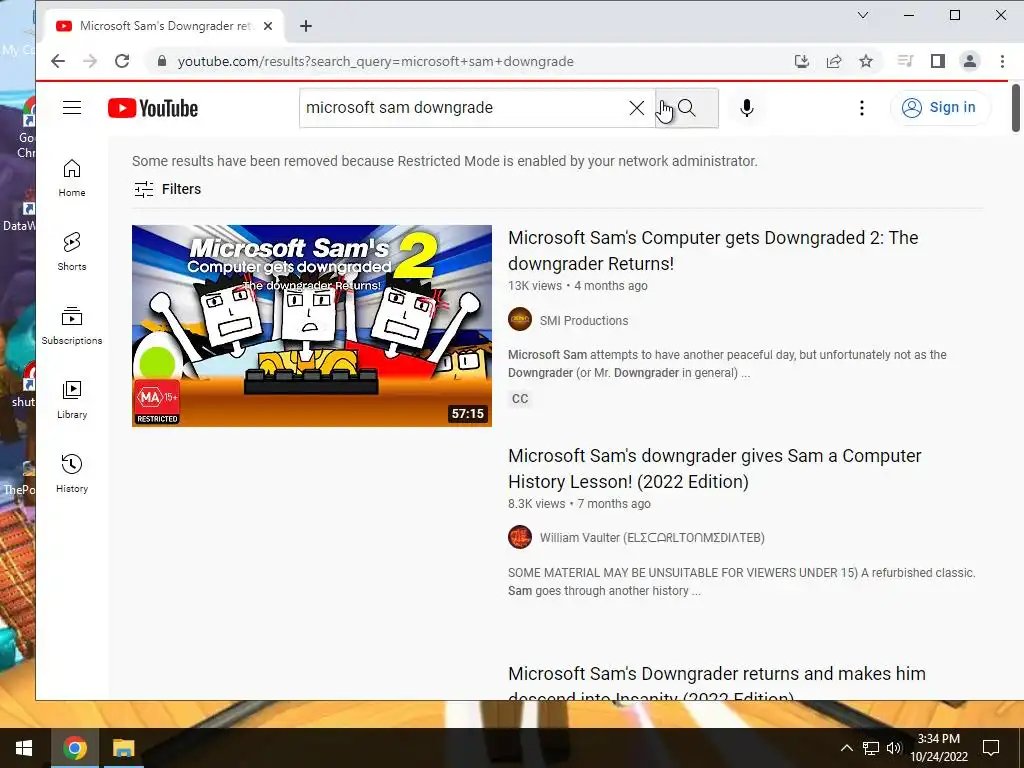Reload the page in Chrome
The image size is (1024, 768).
(x=122, y=61)
